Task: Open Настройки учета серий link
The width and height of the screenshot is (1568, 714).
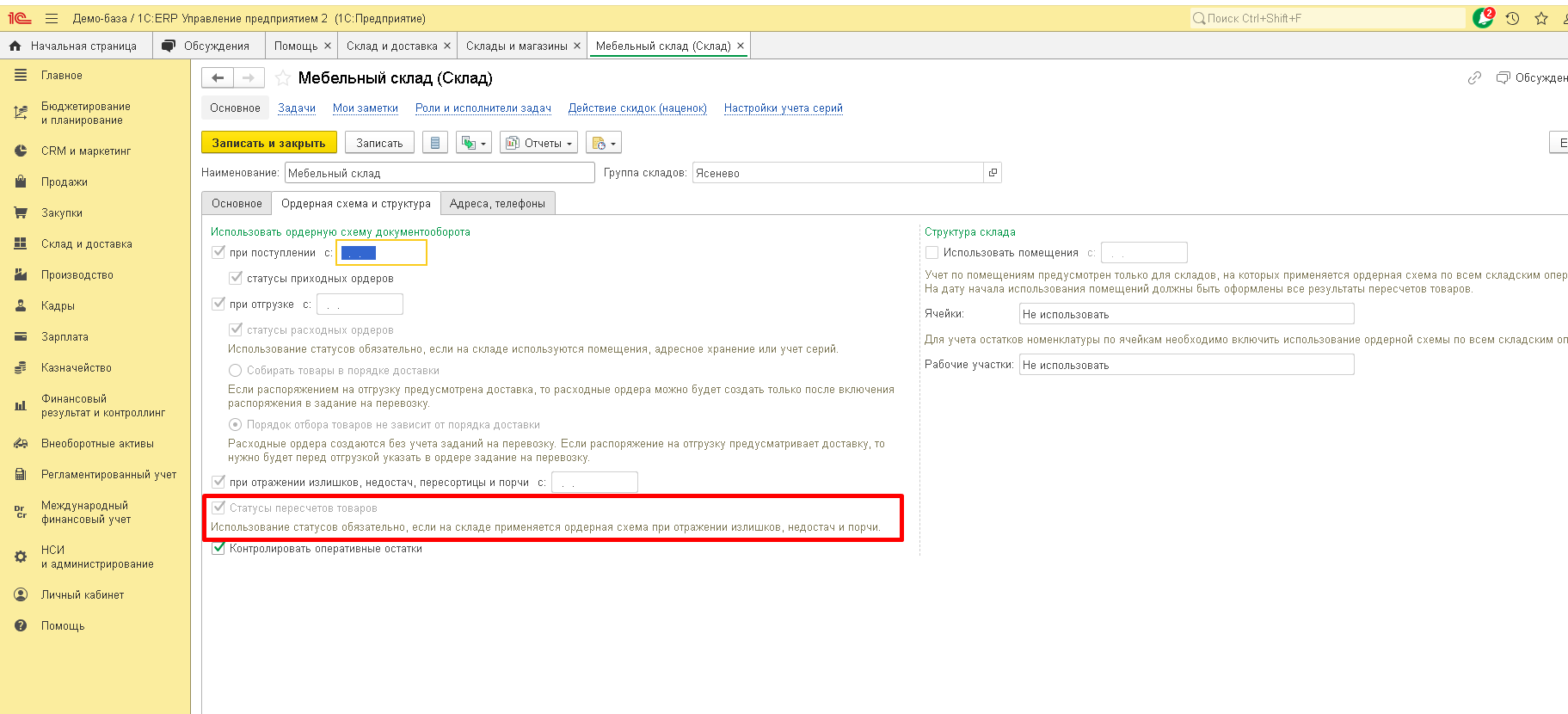Action: (783, 108)
